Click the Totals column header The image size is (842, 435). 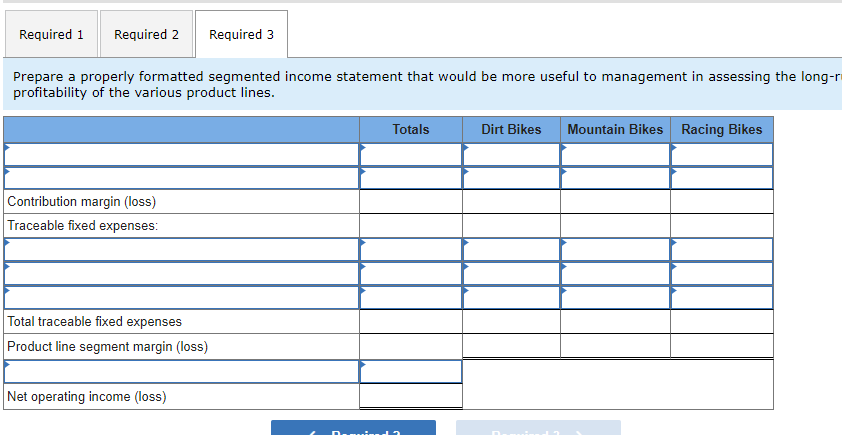click(x=411, y=129)
